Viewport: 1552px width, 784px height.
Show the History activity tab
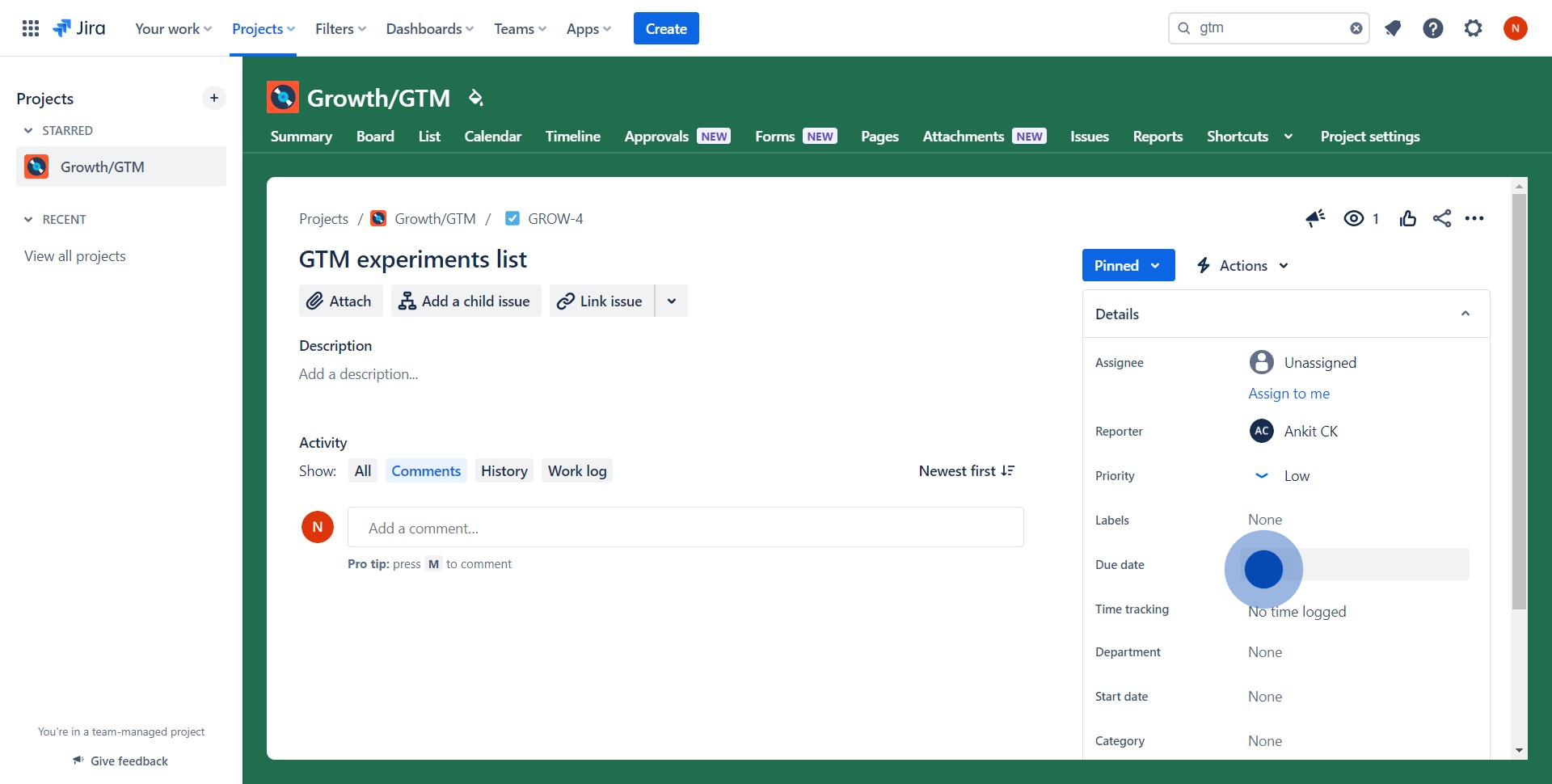[504, 471]
